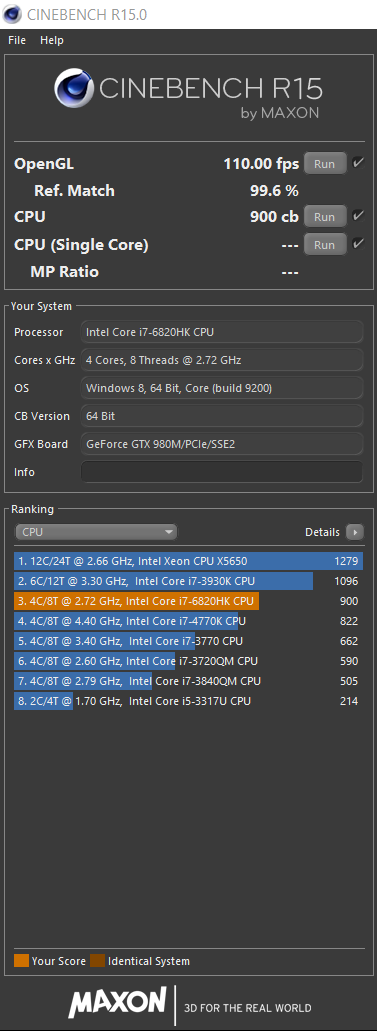This screenshot has width=377, height=1031.
Task: Click the Identical System brown legend swatch
Action: click(x=97, y=961)
